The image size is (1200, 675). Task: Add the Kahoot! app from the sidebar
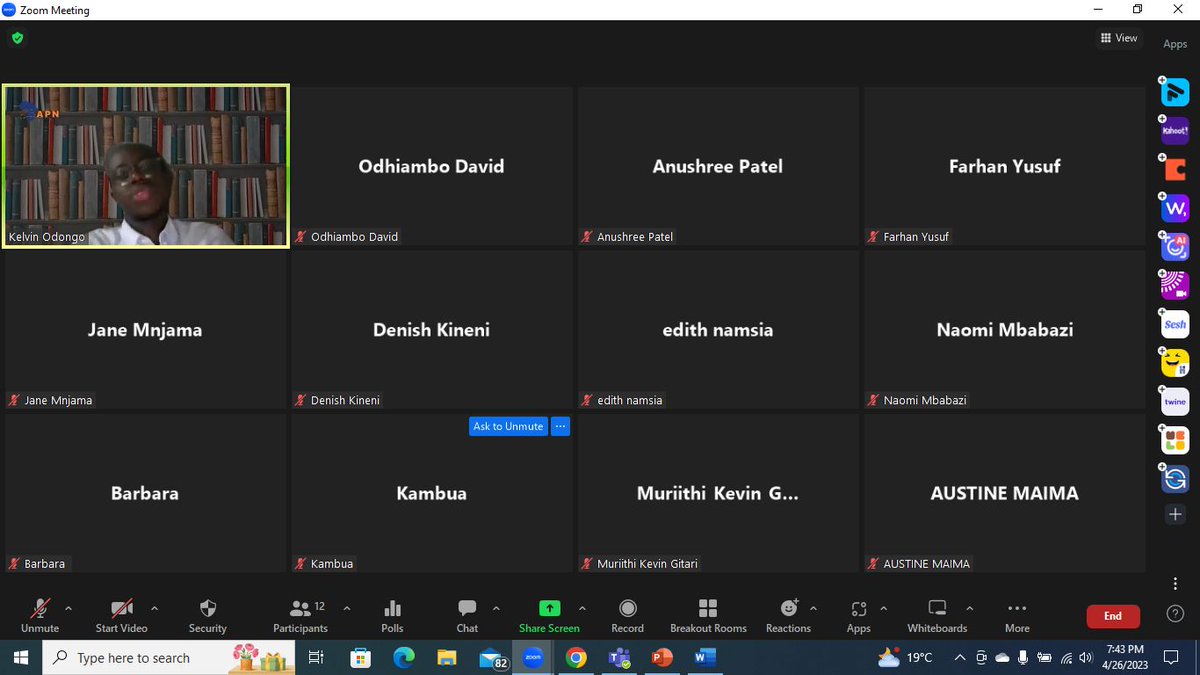(1175, 130)
